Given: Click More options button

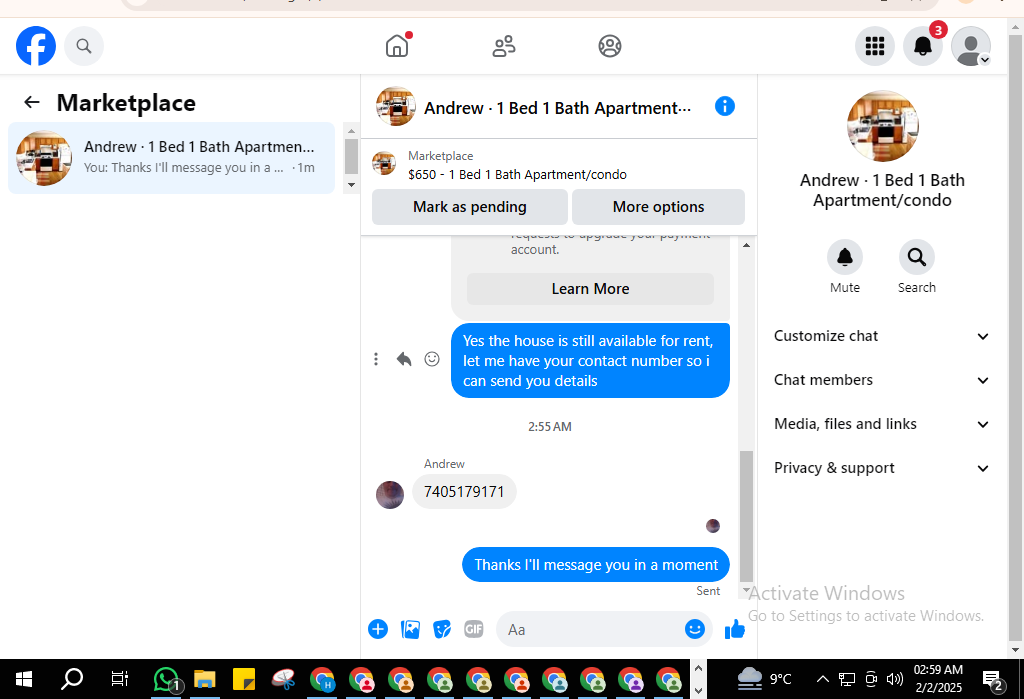Looking at the screenshot, I should point(658,206).
